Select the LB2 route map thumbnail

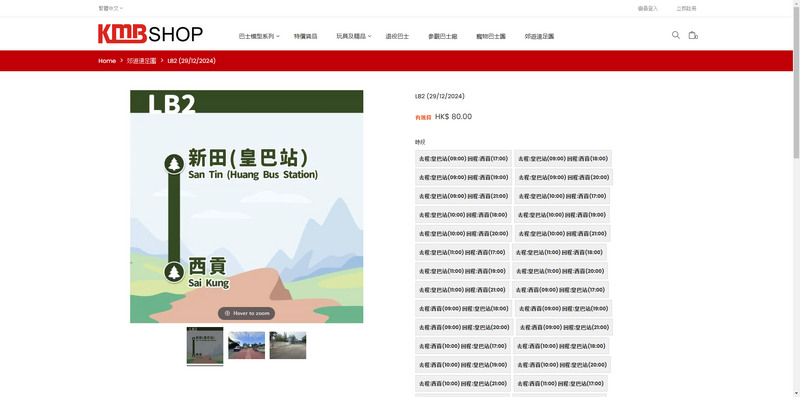tap(205, 346)
